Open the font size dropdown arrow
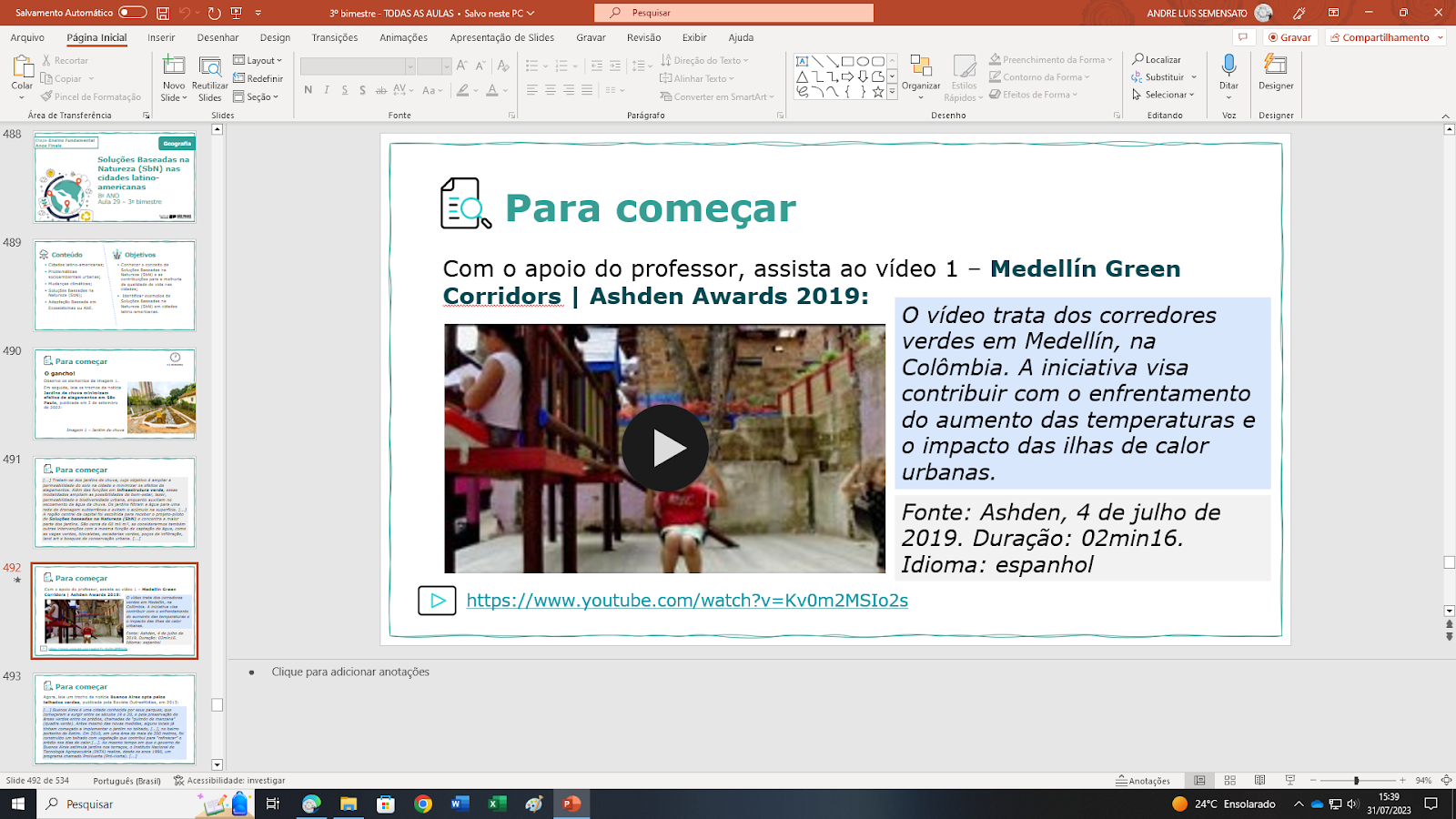This screenshot has height=819, width=1456. (447, 66)
